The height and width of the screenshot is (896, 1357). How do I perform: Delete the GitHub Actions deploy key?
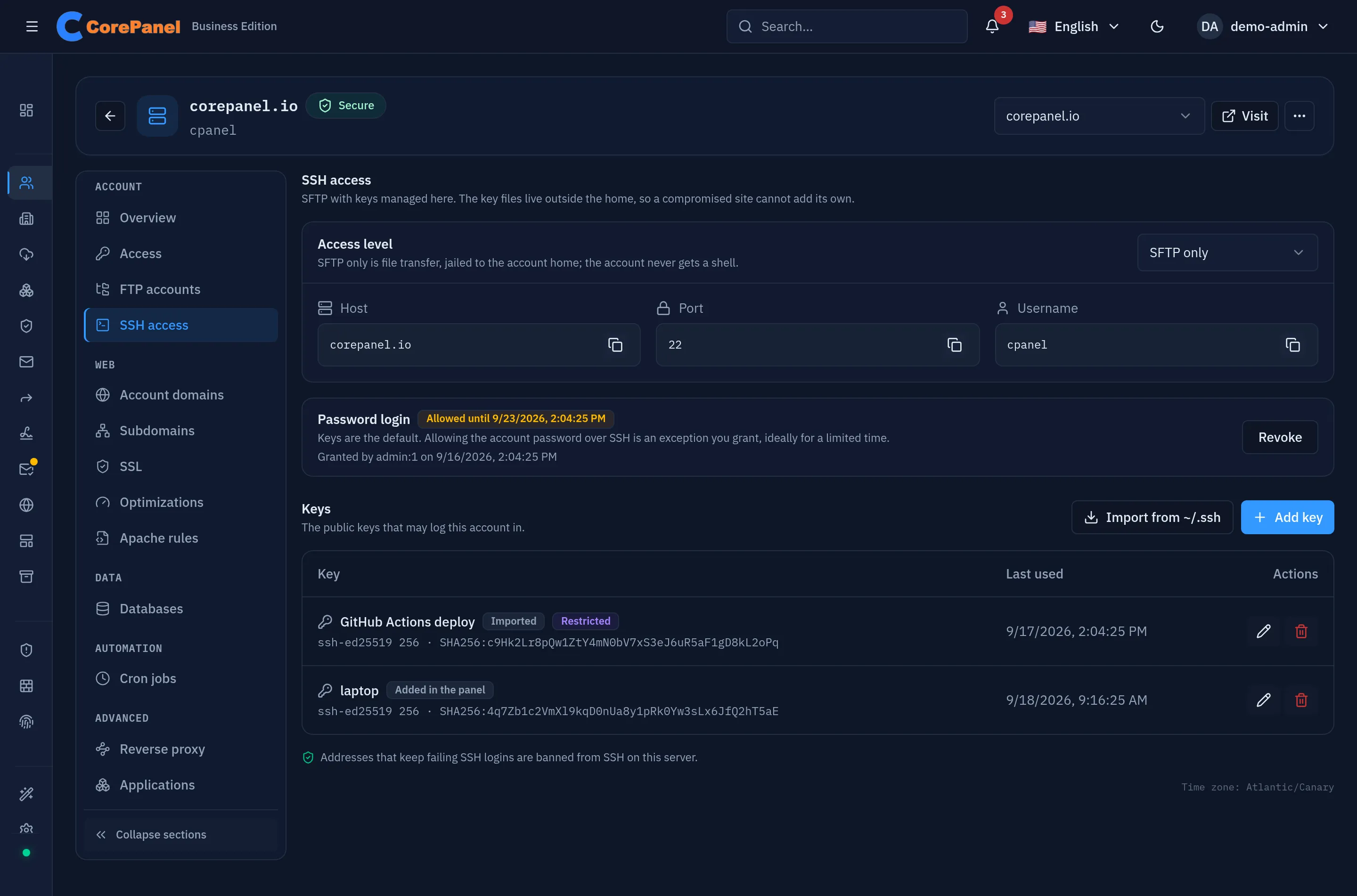click(1301, 631)
